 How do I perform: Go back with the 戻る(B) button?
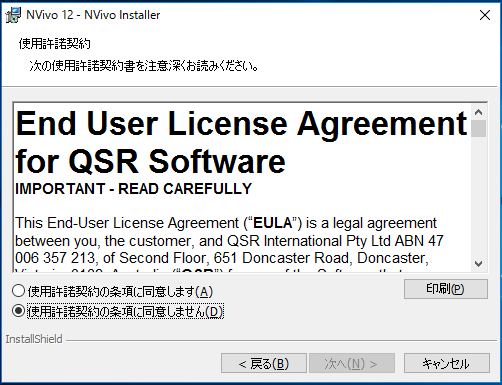(264, 363)
